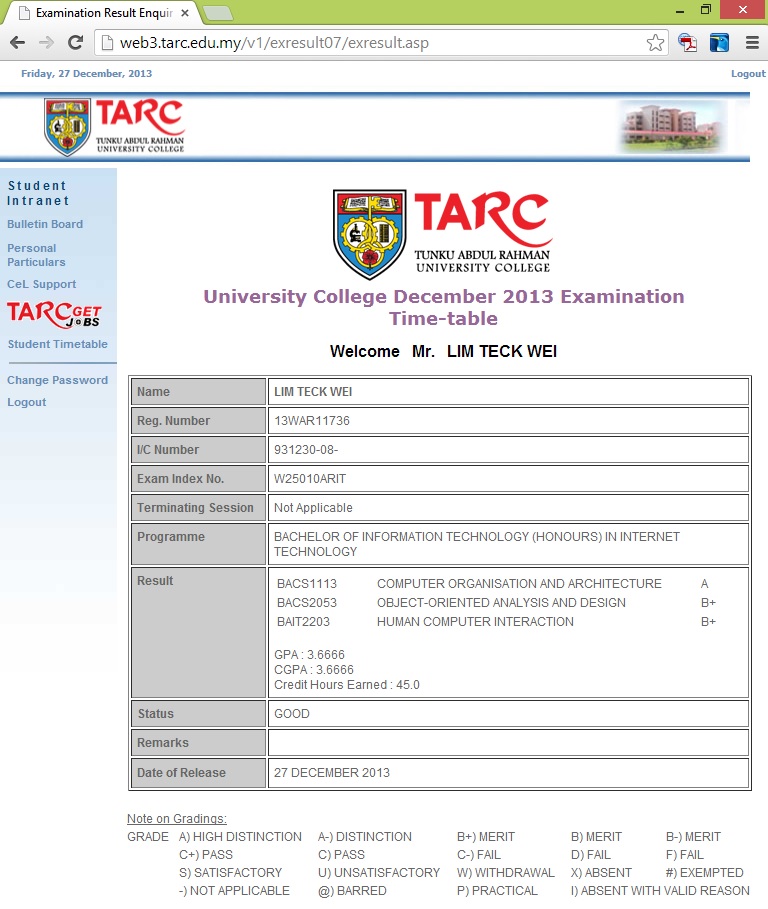
Task: Click Human Computer Interaction course title
Action: pos(475,621)
